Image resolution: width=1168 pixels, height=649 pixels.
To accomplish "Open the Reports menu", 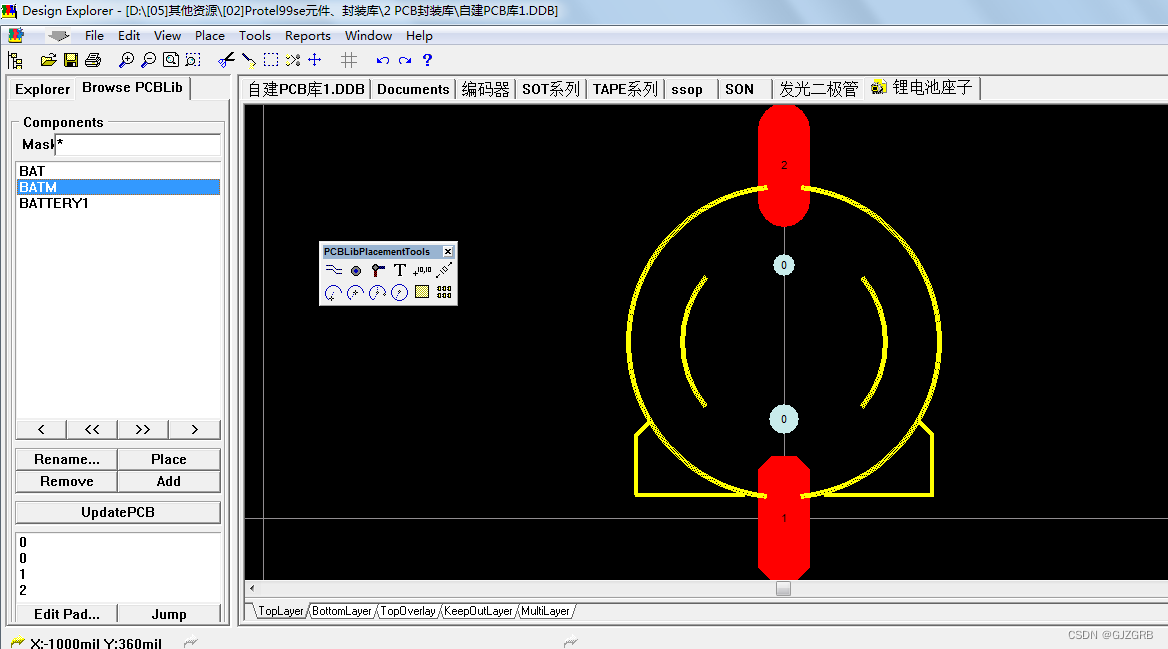I will (308, 36).
